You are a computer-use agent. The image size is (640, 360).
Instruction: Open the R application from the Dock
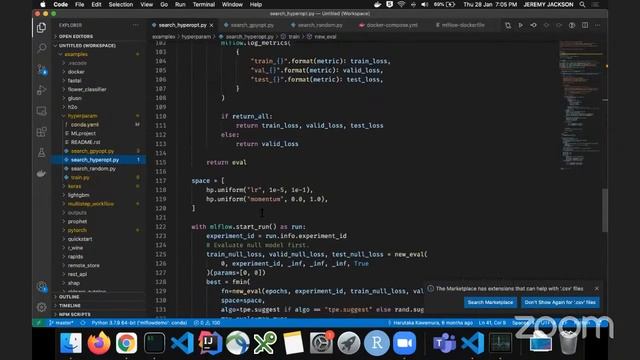[x=377, y=342]
